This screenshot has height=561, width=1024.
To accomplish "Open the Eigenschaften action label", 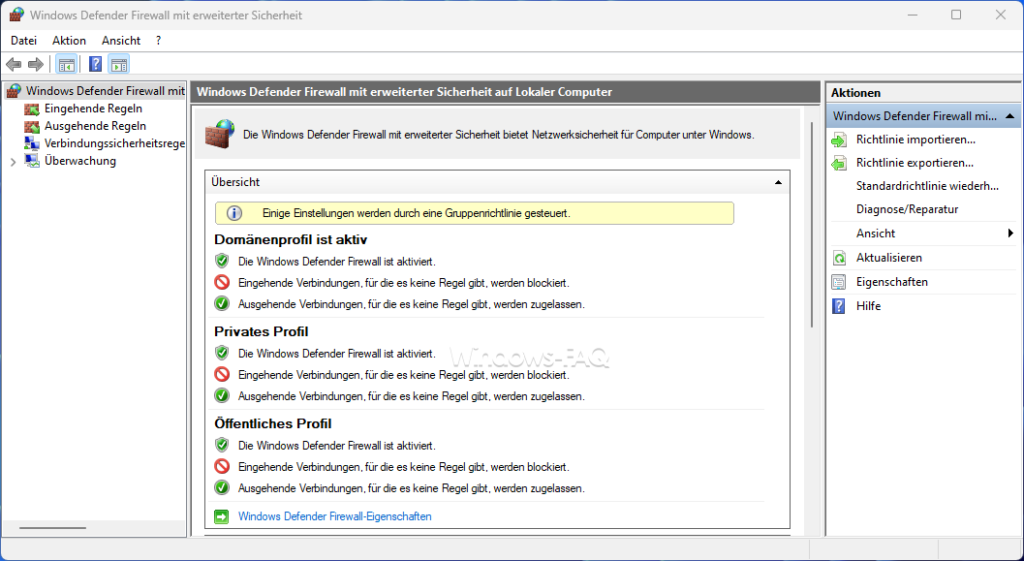I will [x=891, y=282].
